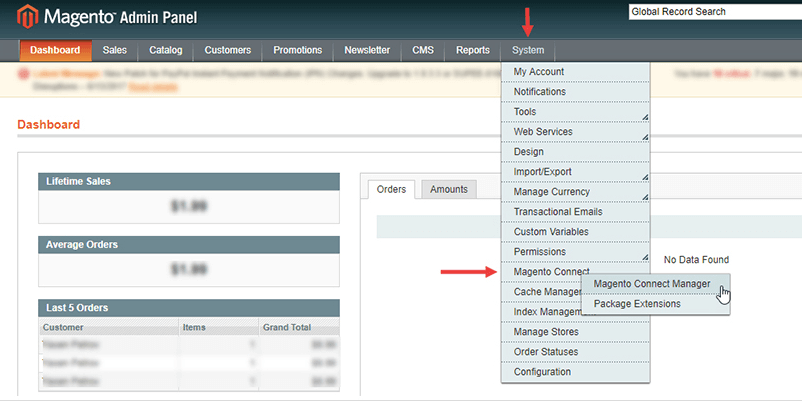Click the Magento logo icon

click(28, 16)
